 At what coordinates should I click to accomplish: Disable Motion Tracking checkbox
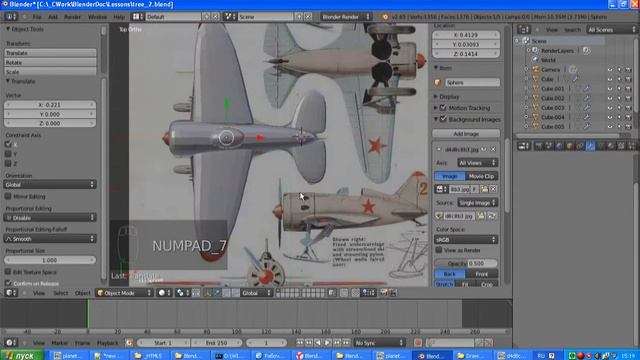pos(443,108)
